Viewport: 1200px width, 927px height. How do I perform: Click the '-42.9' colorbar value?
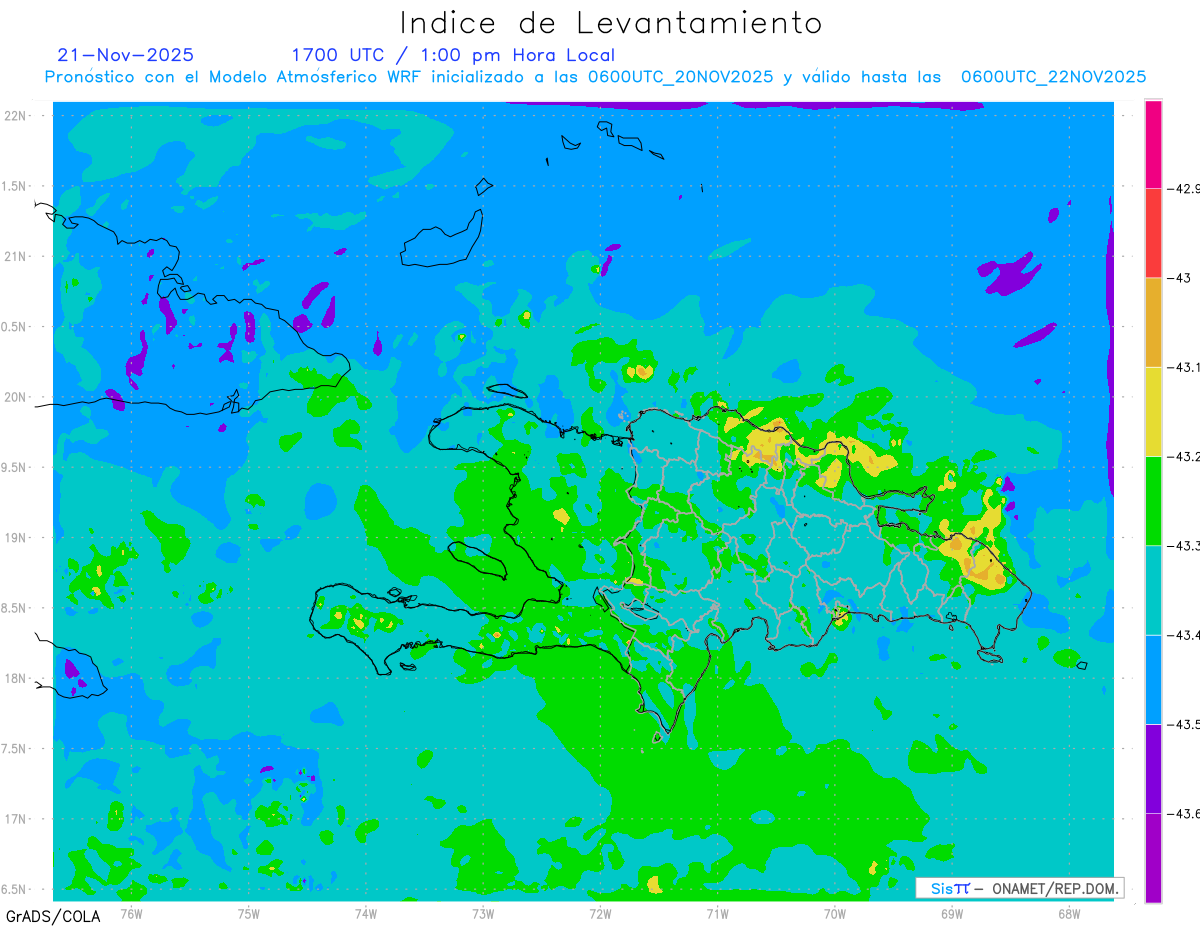click(x=1185, y=188)
